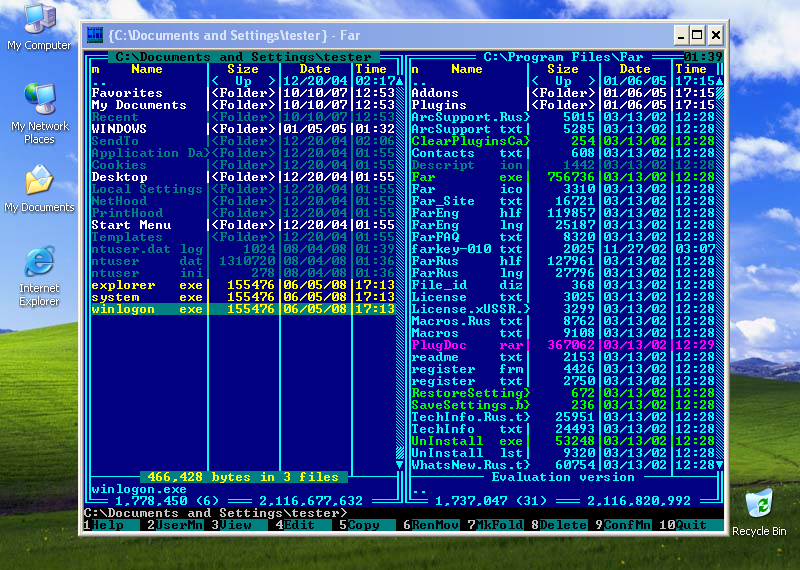Select ntuser.dat.log file row

[243, 249]
